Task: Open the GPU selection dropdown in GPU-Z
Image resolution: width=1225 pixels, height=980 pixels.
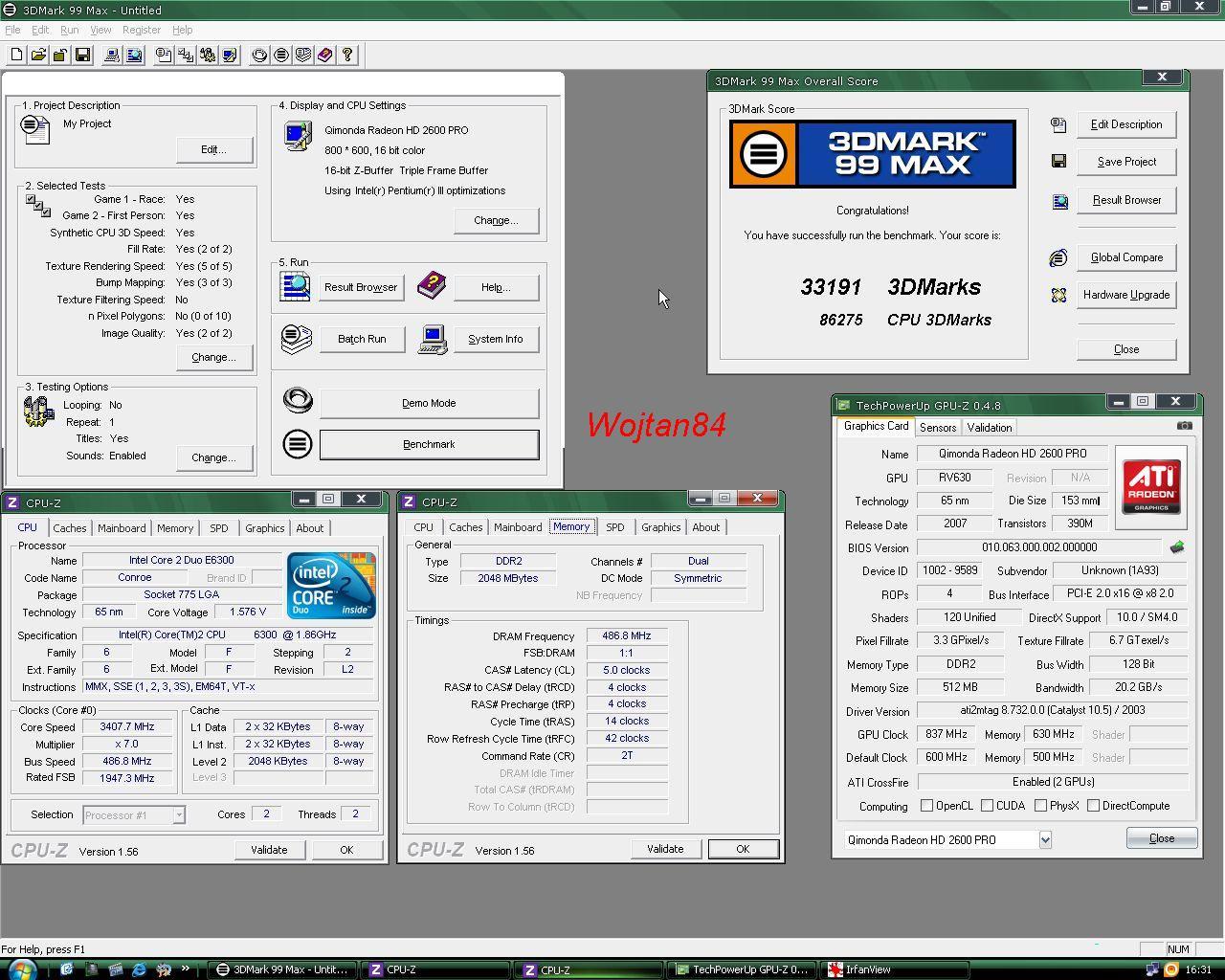Action: (1045, 839)
